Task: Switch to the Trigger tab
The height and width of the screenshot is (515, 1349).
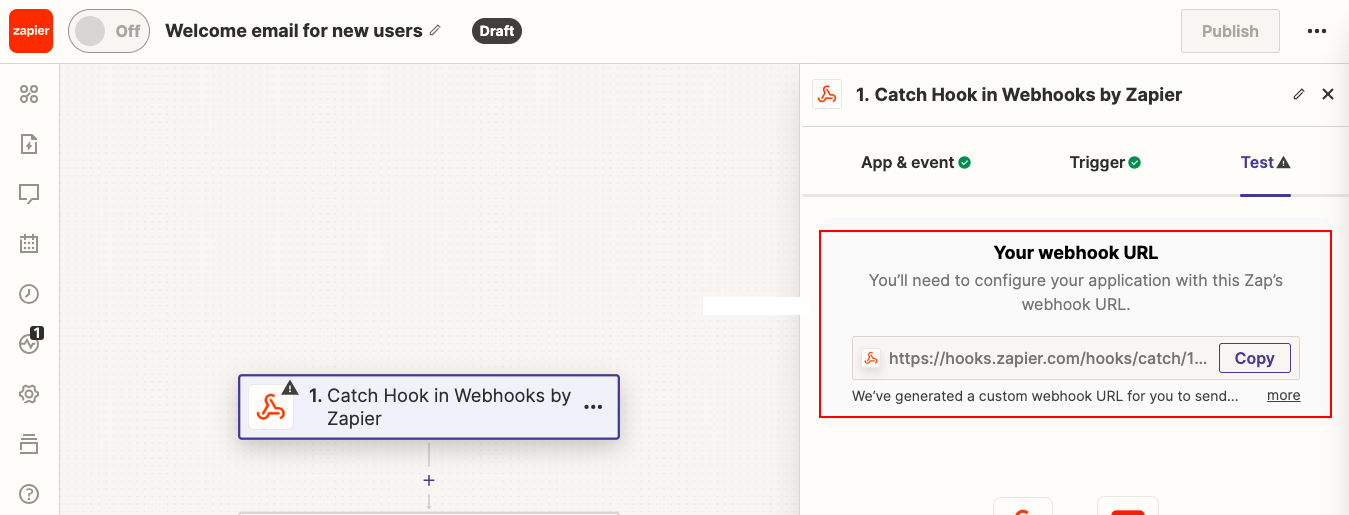Action: pos(1105,162)
